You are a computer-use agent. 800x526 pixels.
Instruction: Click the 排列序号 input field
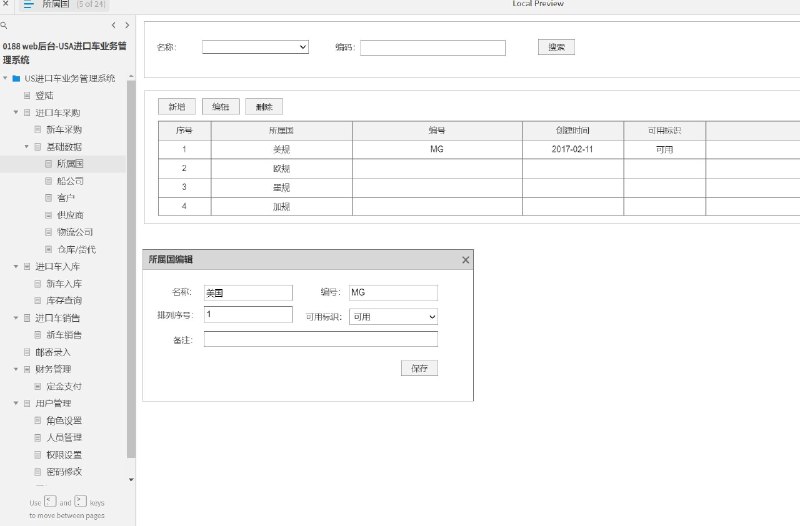pyautogui.click(x=248, y=314)
